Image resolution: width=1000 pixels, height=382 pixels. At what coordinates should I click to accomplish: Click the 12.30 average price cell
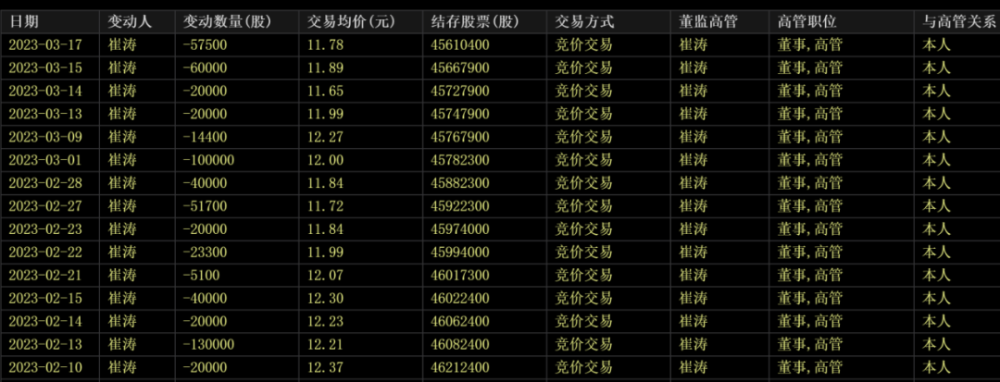pyautogui.click(x=361, y=298)
